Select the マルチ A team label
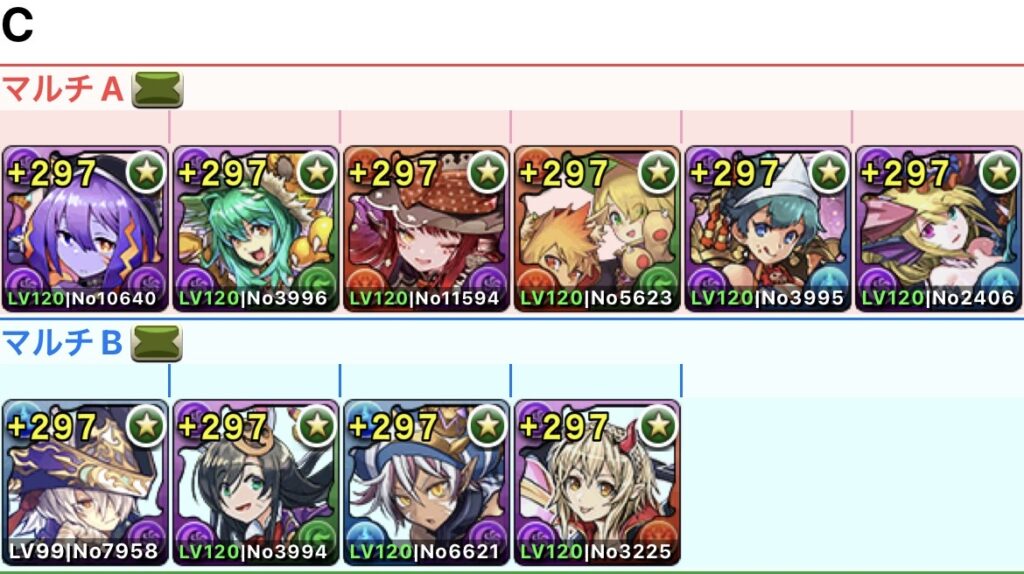 coord(63,89)
